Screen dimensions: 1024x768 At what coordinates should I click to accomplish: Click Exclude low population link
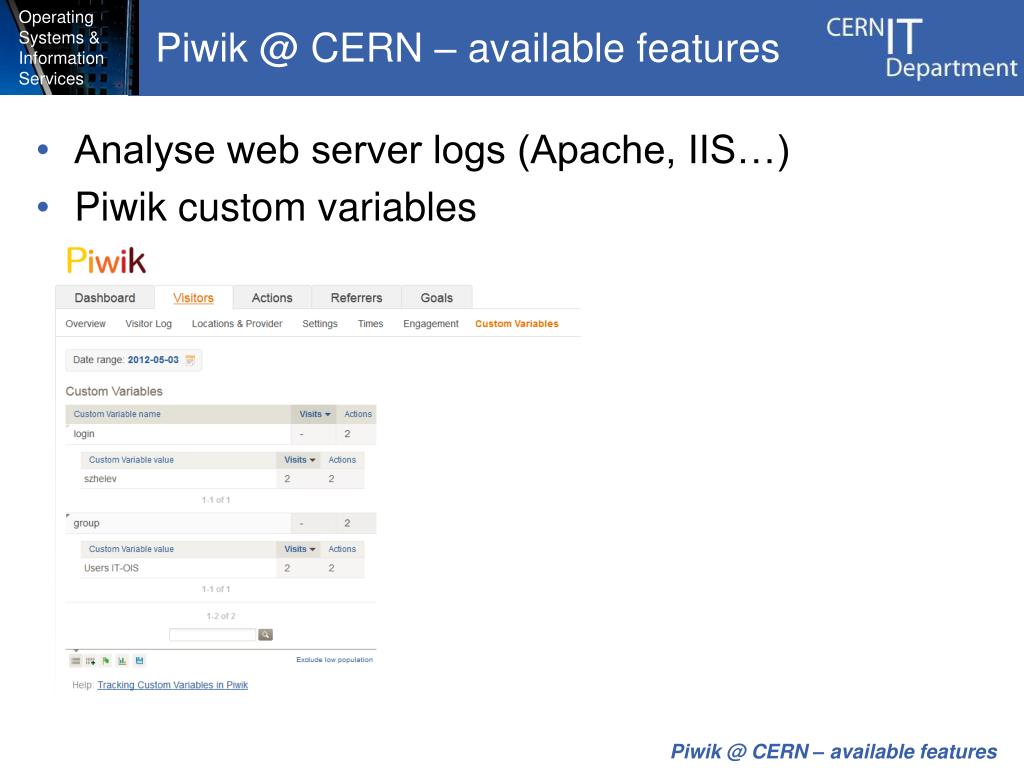point(334,660)
